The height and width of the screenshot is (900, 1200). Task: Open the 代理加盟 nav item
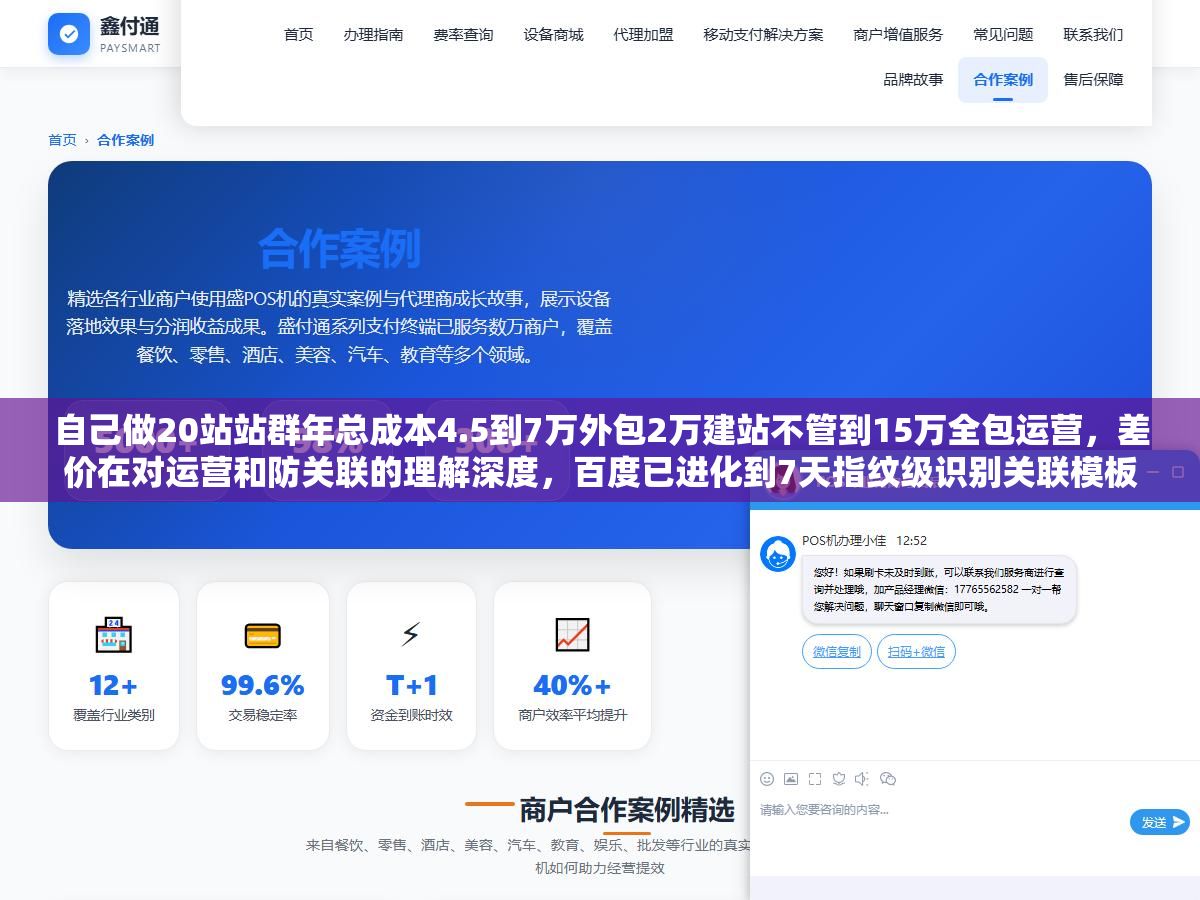coord(643,34)
